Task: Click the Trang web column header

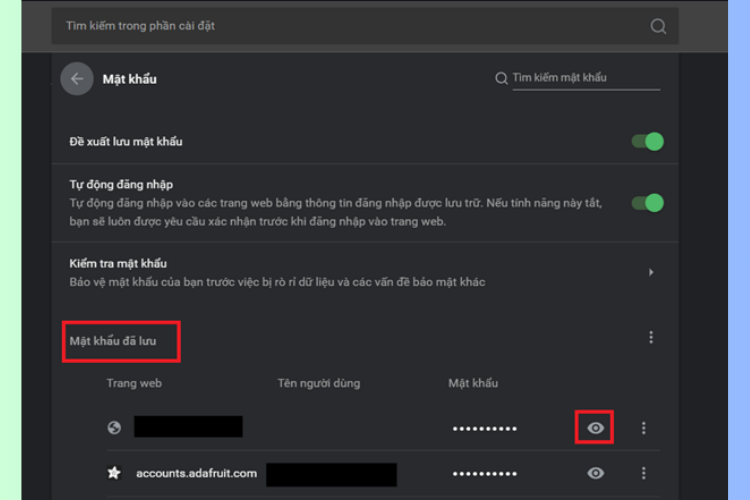Action: (x=134, y=383)
